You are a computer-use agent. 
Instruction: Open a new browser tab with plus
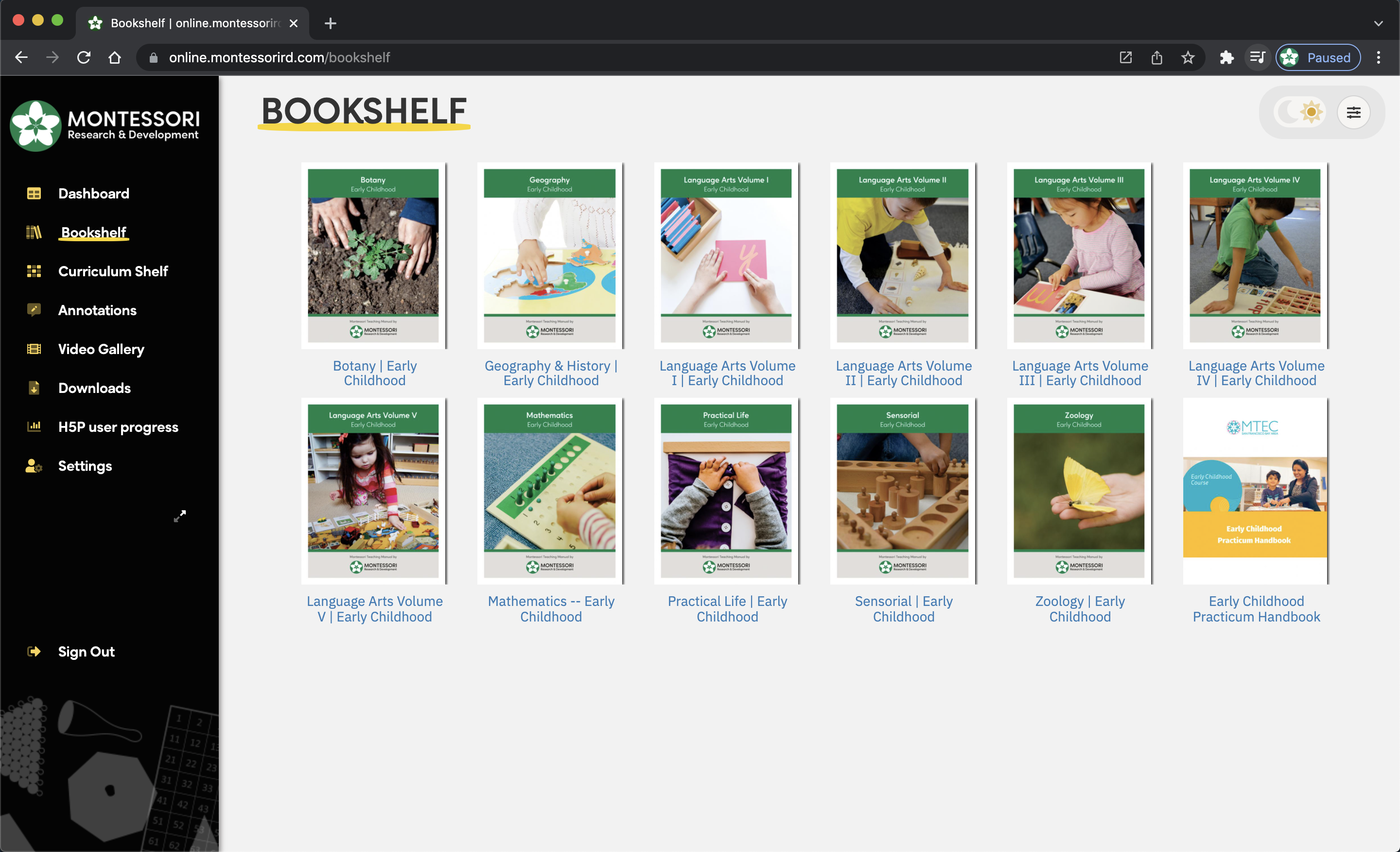331,23
